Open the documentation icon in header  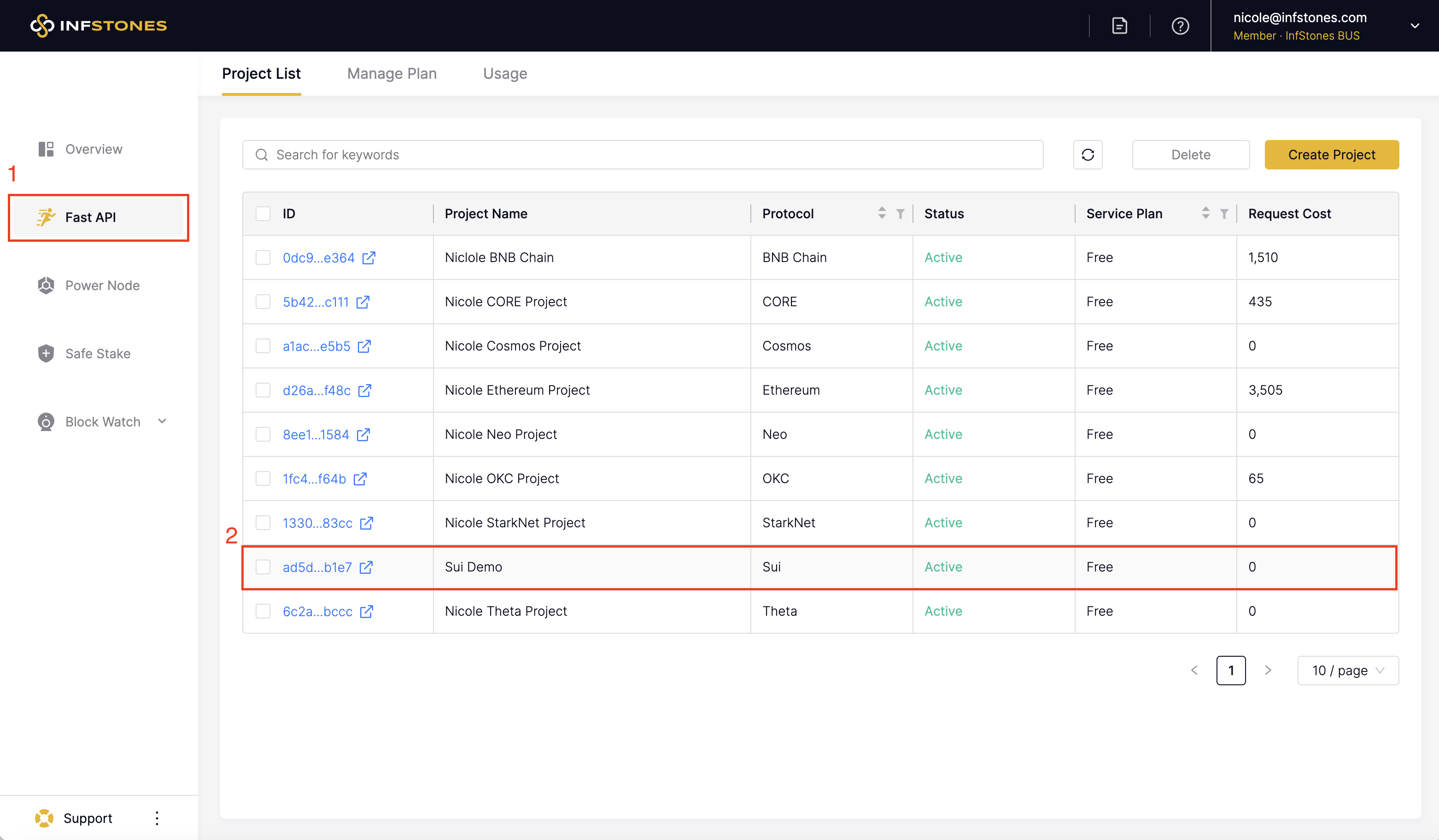pyautogui.click(x=1119, y=26)
